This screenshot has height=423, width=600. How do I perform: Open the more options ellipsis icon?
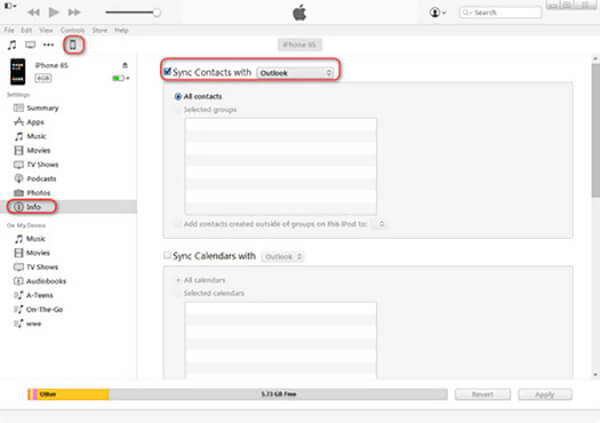click(48, 45)
